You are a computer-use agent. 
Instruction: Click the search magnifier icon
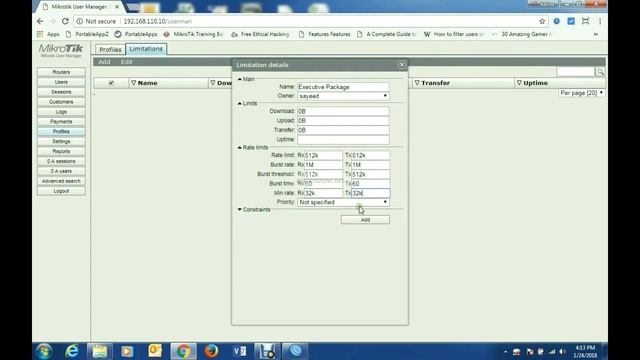600,72
